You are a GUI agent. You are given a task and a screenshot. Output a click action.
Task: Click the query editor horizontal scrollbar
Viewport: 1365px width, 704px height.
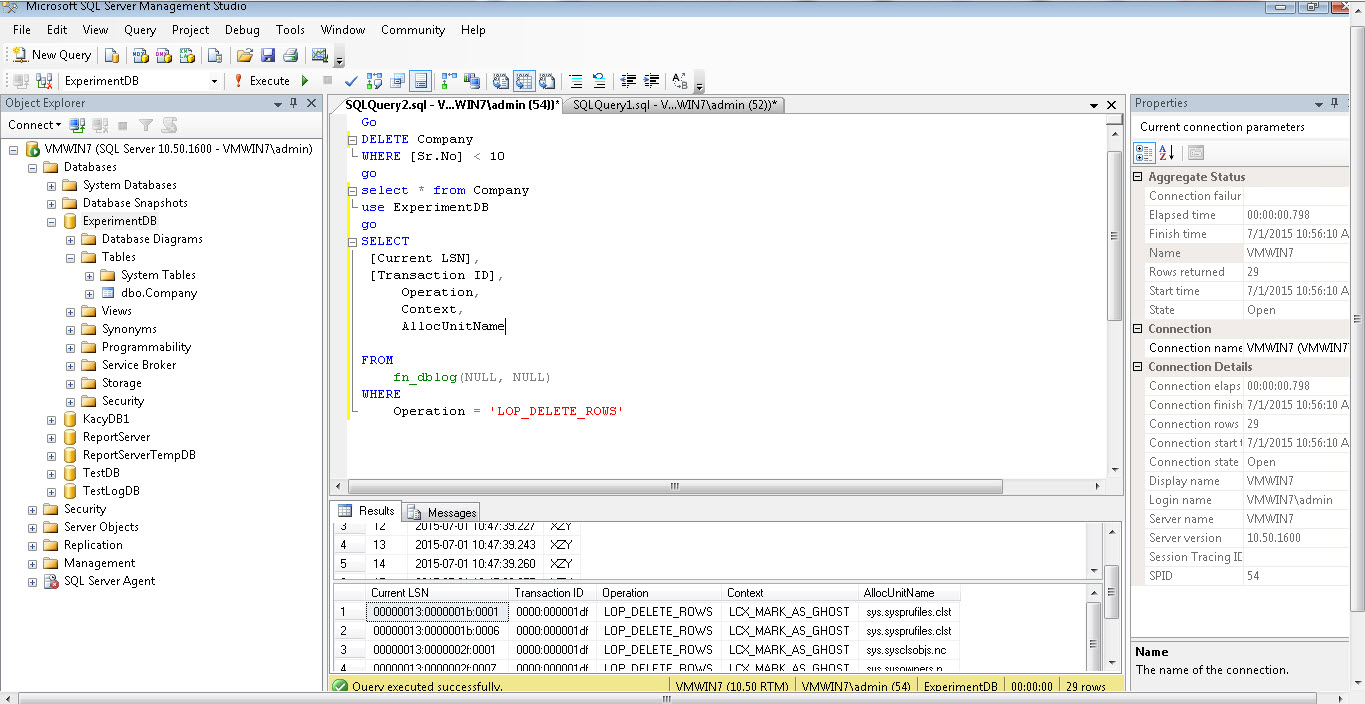tap(675, 487)
